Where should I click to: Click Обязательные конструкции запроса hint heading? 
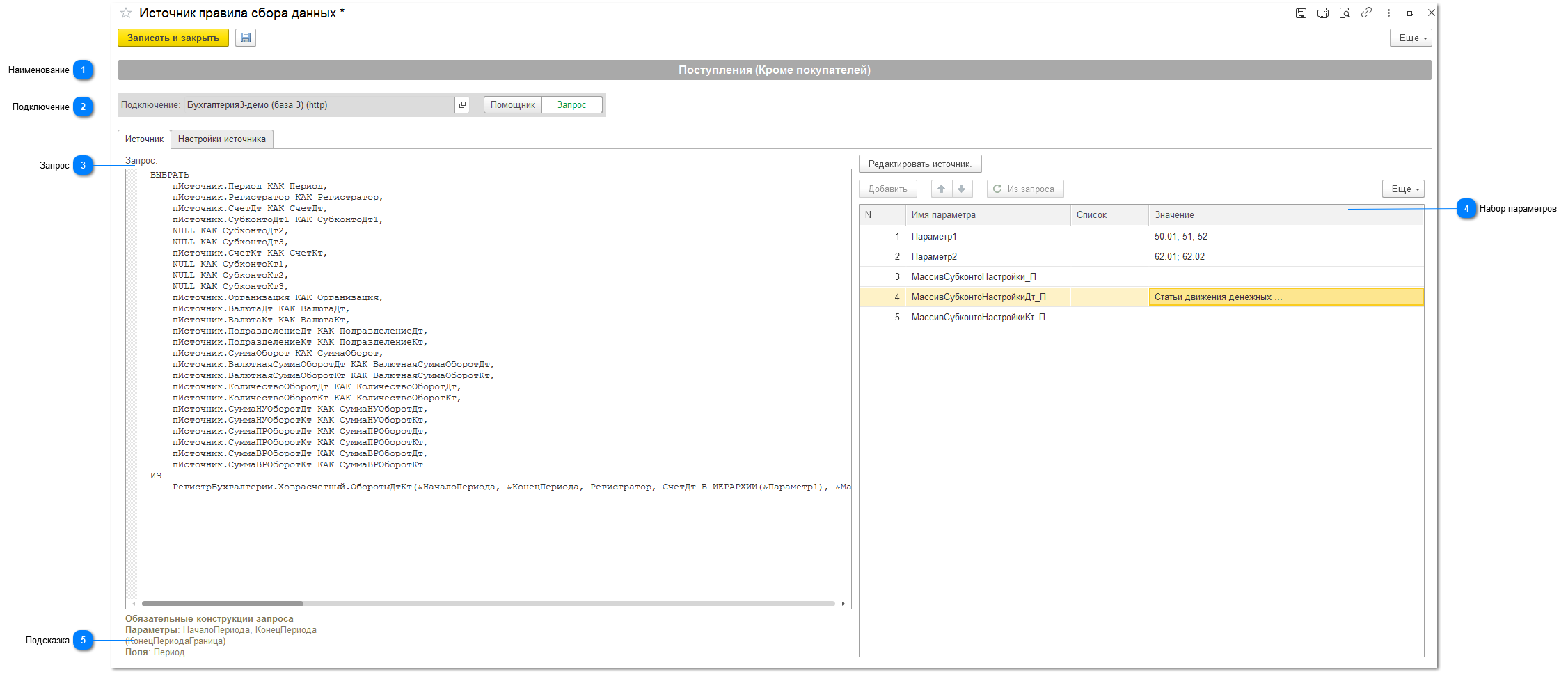tap(209, 619)
